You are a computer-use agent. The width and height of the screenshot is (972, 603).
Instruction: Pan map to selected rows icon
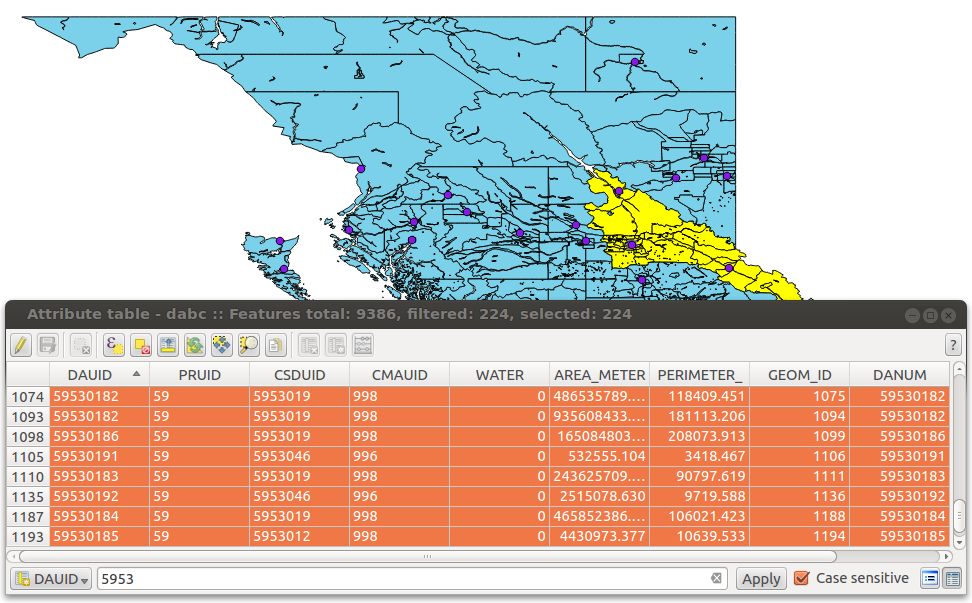[x=222, y=345]
